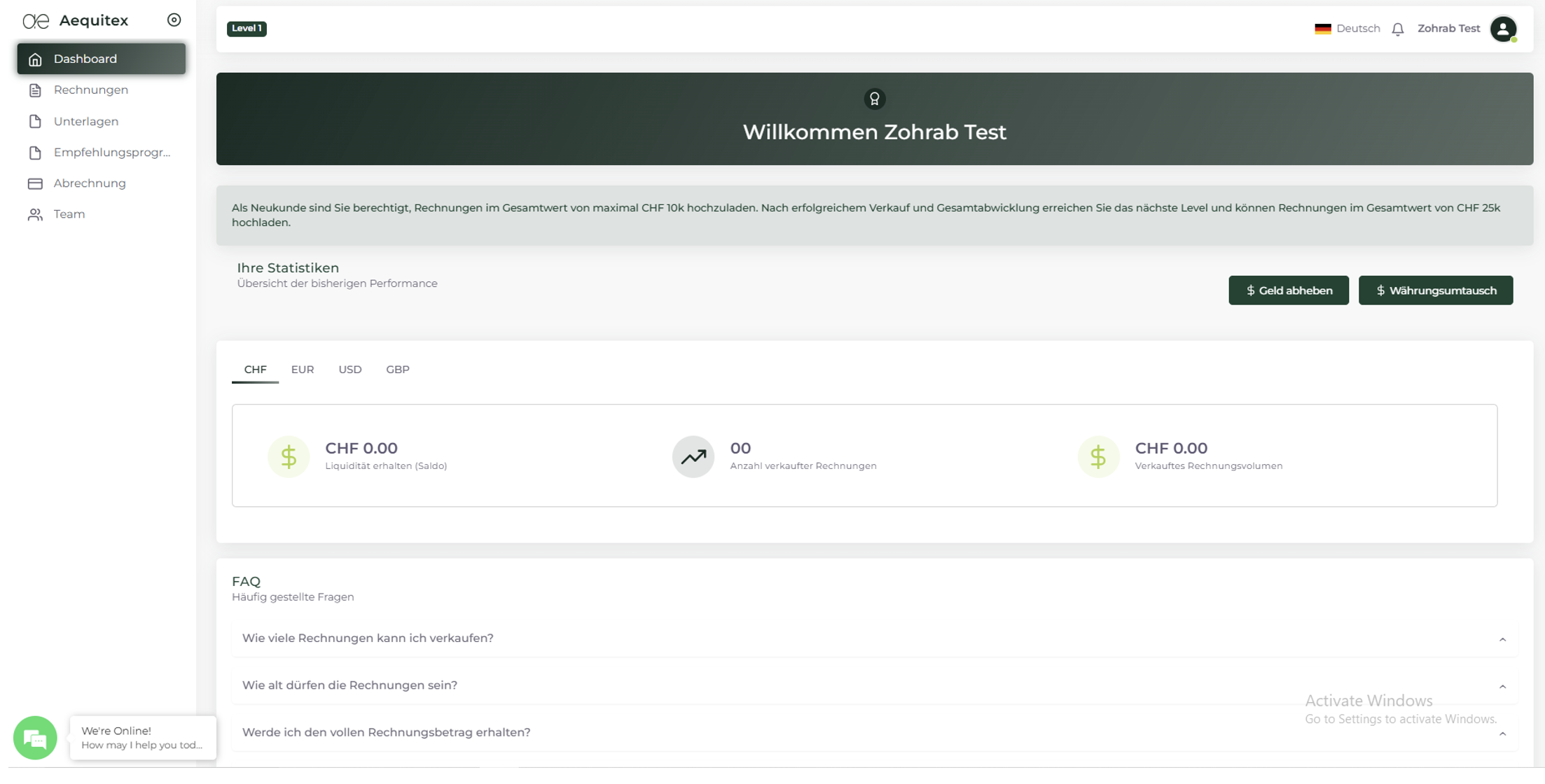1545x784 pixels.
Task: Toggle the sidebar pin circle button
Action: [x=174, y=20]
